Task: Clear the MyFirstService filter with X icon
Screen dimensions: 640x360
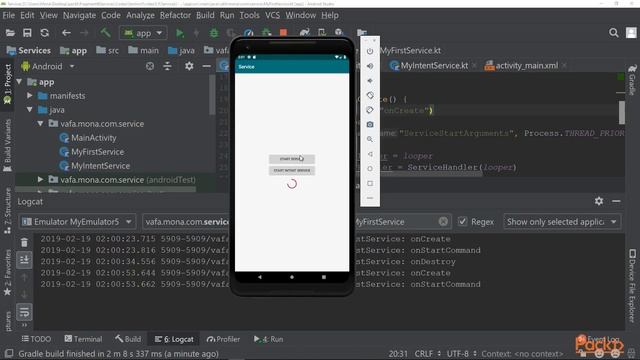Action: pos(443,221)
